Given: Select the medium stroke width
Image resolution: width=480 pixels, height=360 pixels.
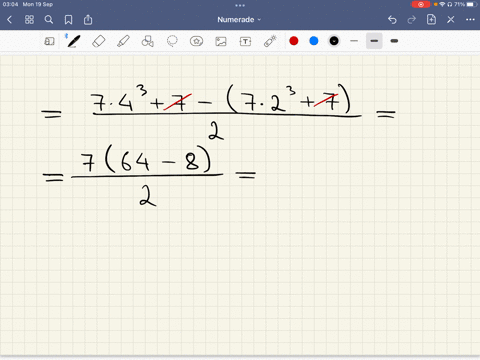Looking at the screenshot, I should [x=374, y=41].
